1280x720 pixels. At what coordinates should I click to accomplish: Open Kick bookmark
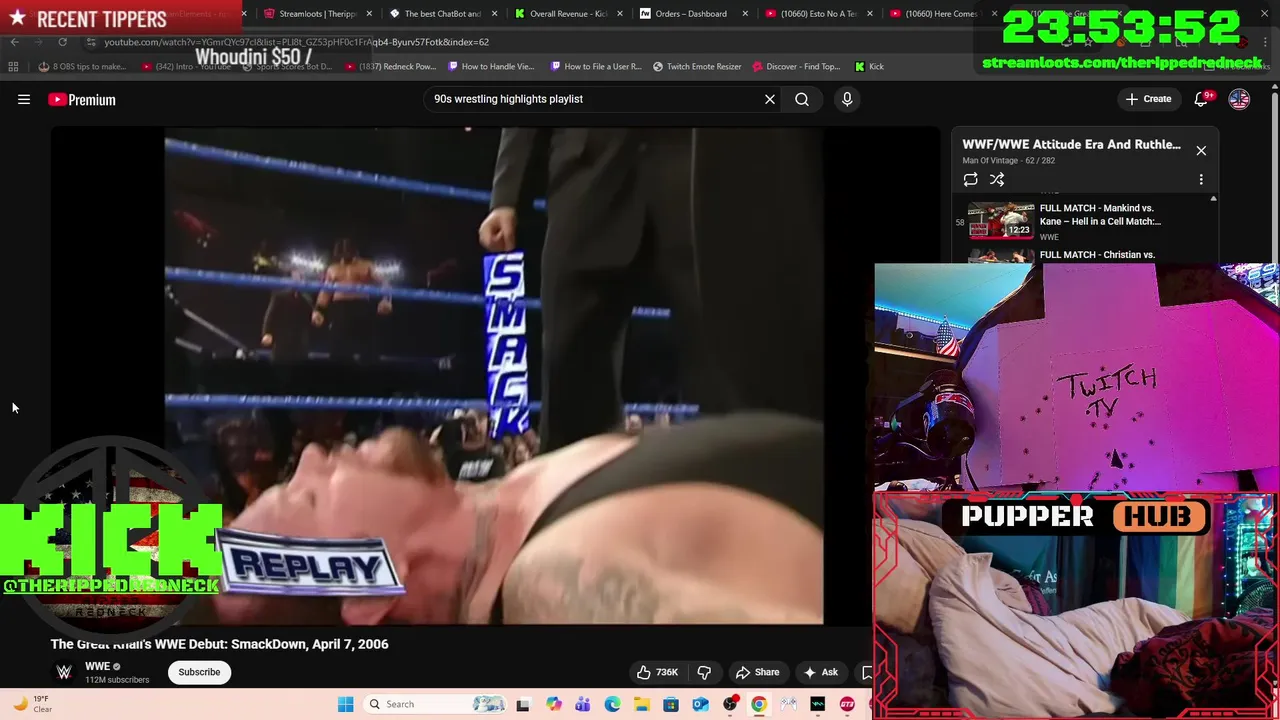869,67
